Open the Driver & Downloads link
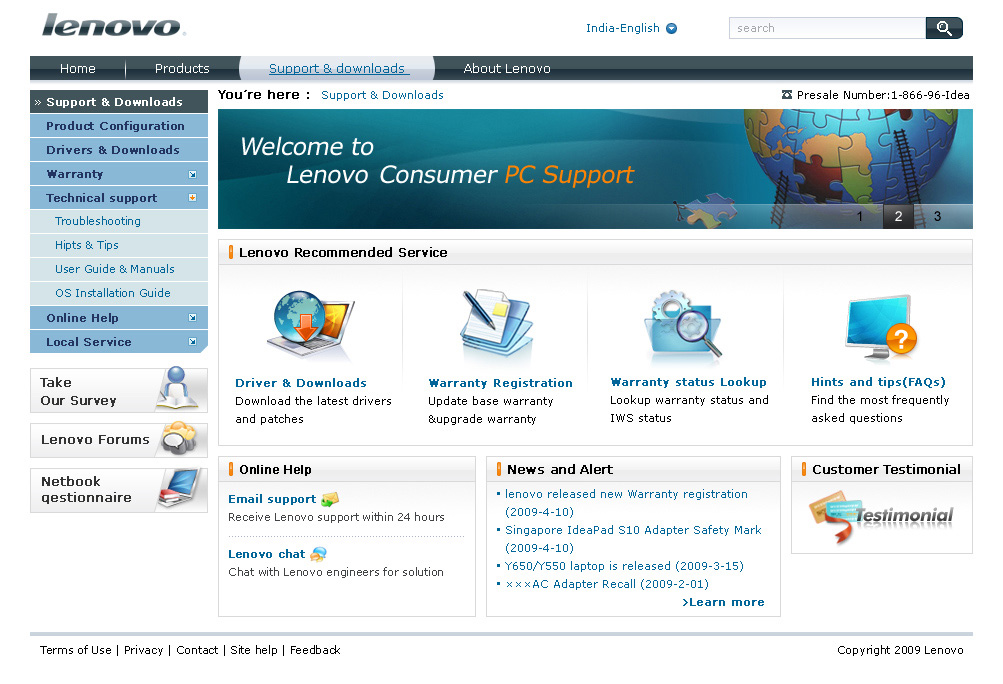The height and width of the screenshot is (684, 1003). pos(301,383)
